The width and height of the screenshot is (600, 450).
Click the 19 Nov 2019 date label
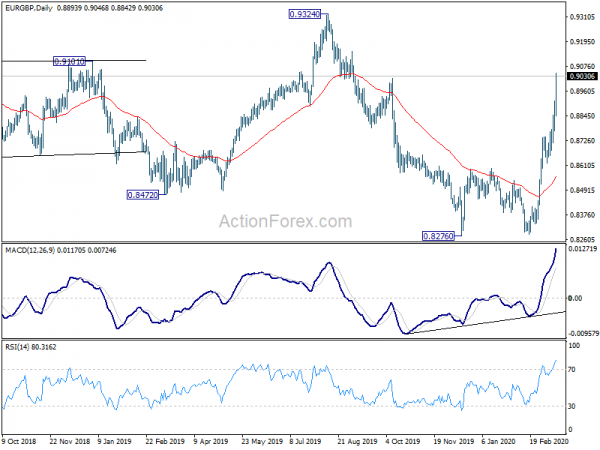[x=453, y=441]
